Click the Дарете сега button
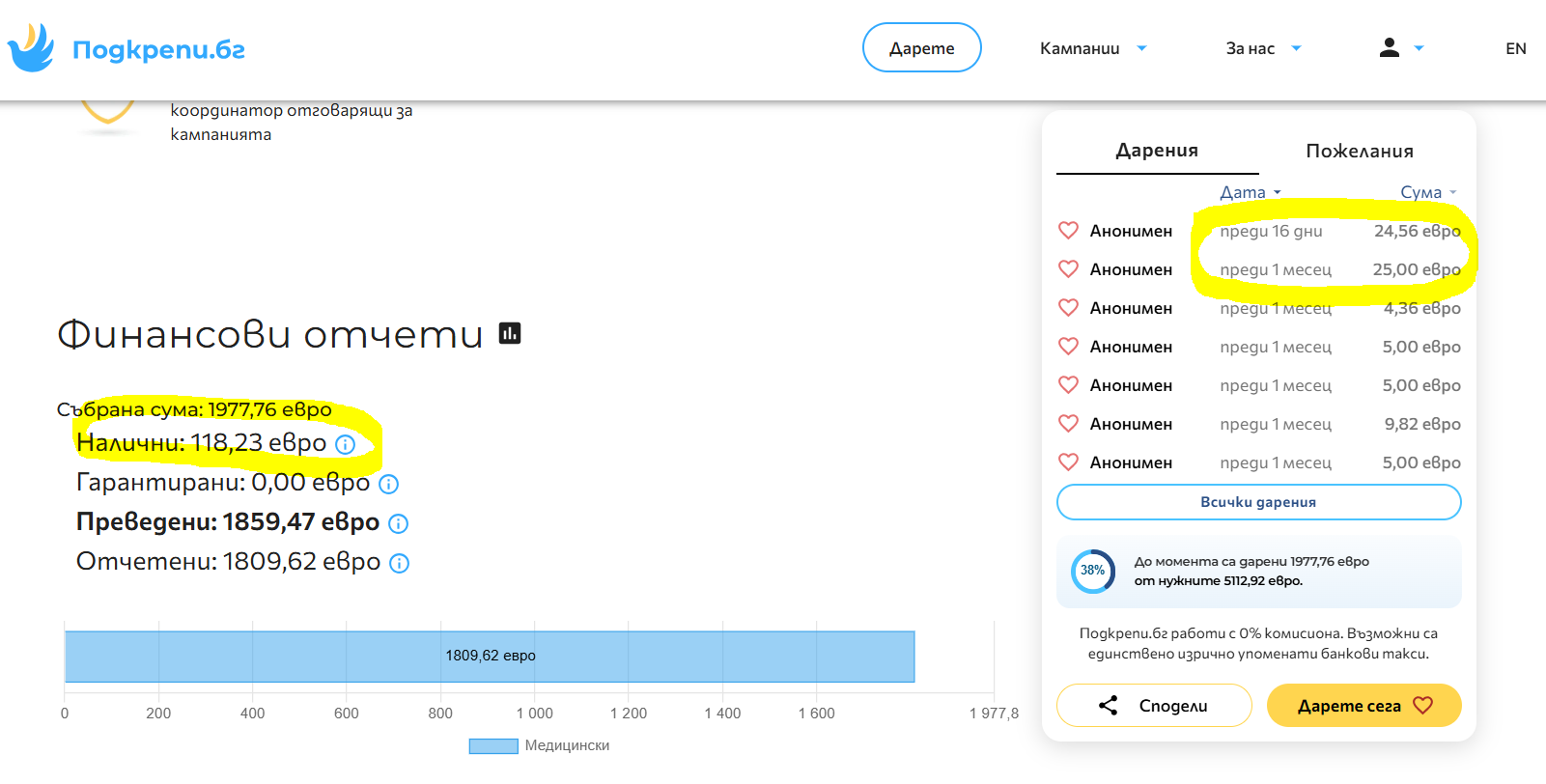This screenshot has width=1546, height=784. [x=1363, y=706]
